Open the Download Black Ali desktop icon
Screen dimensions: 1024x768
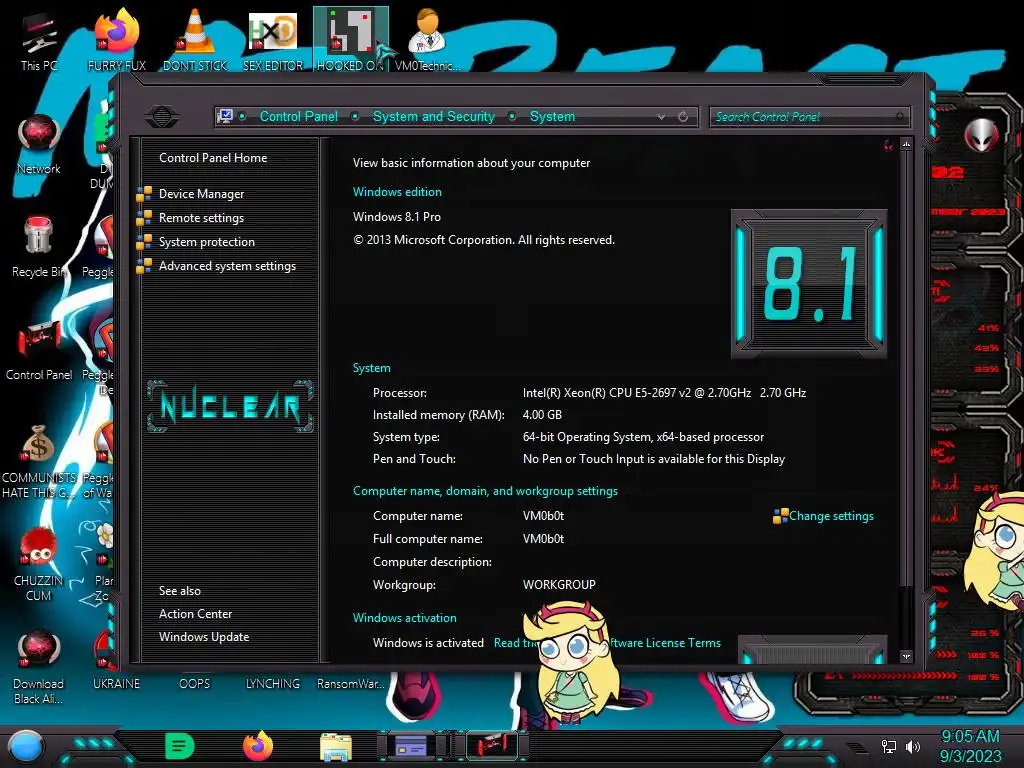39,667
